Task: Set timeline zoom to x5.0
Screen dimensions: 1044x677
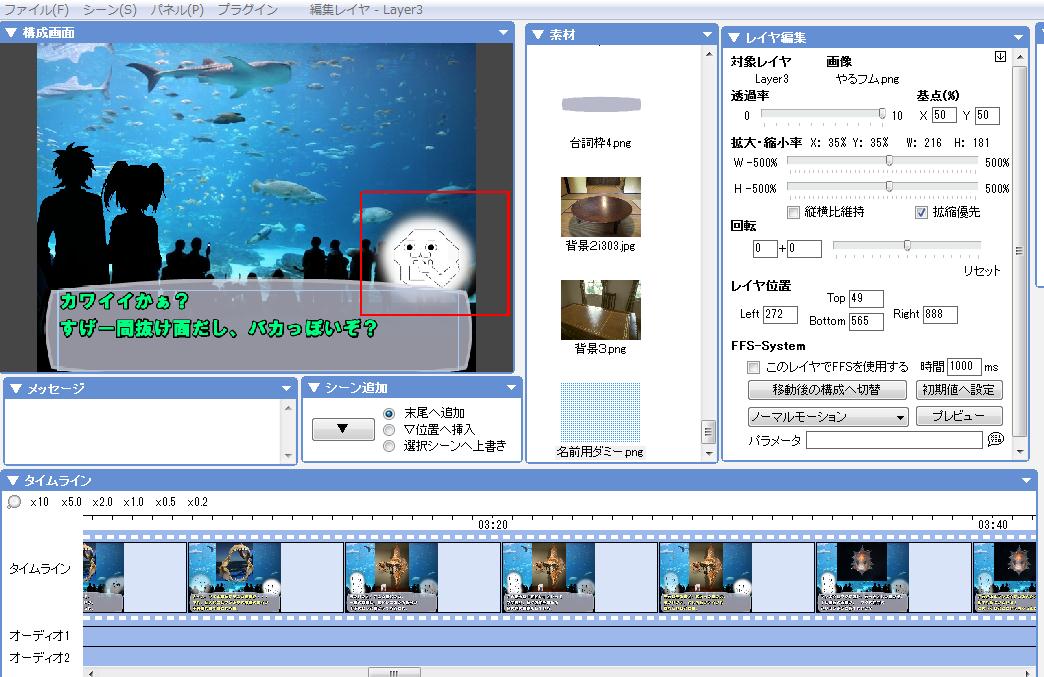Action: point(71,502)
